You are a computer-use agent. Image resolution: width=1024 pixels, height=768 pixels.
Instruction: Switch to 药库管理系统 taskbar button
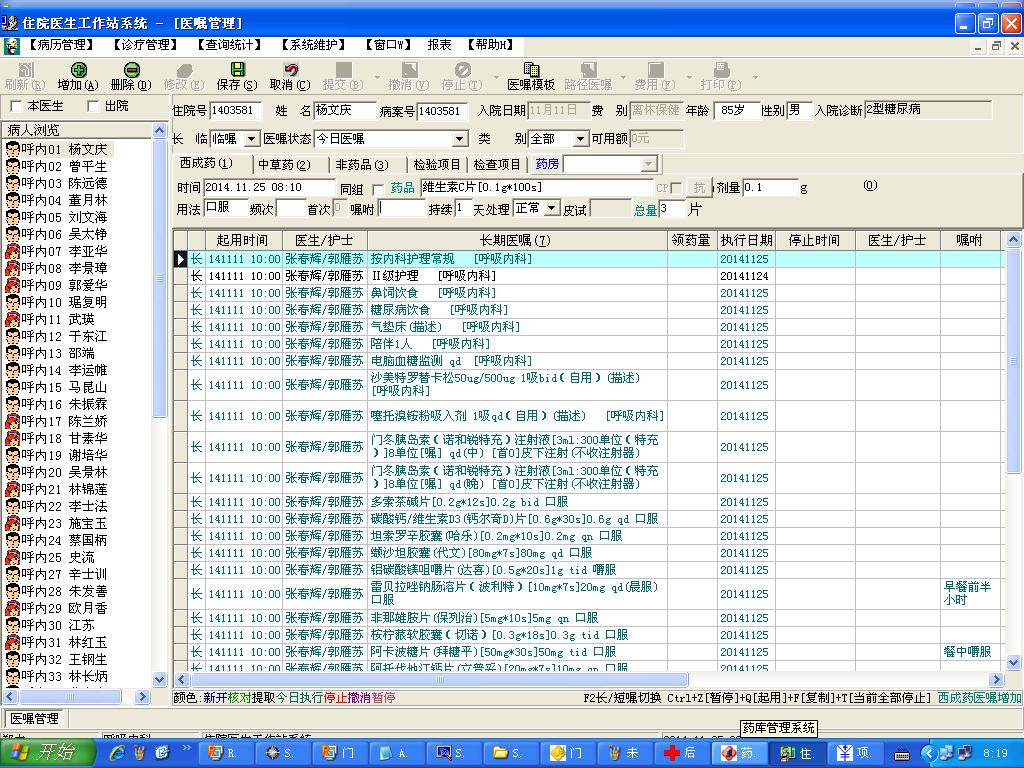pyautogui.click(x=739, y=753)
